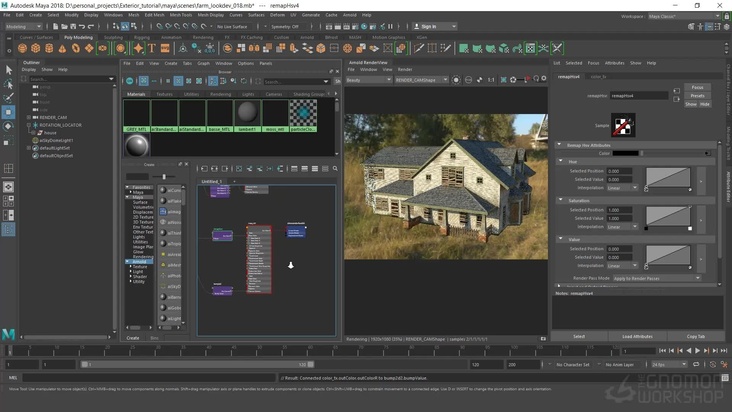
Task: Click the Arnold RenderView refresh render icon
Action: tap(536, 80)
